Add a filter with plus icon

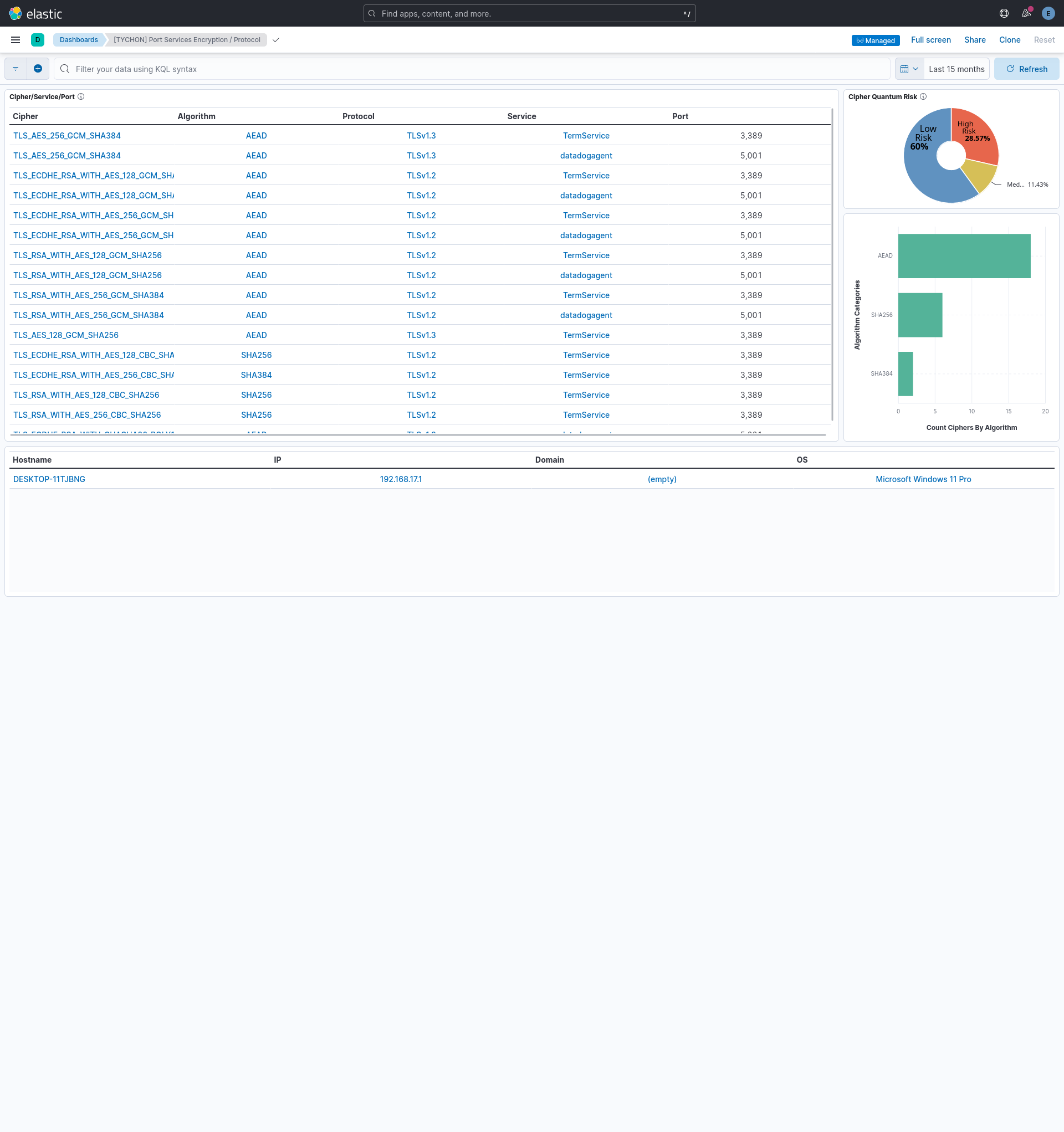[x=38, y=69]
